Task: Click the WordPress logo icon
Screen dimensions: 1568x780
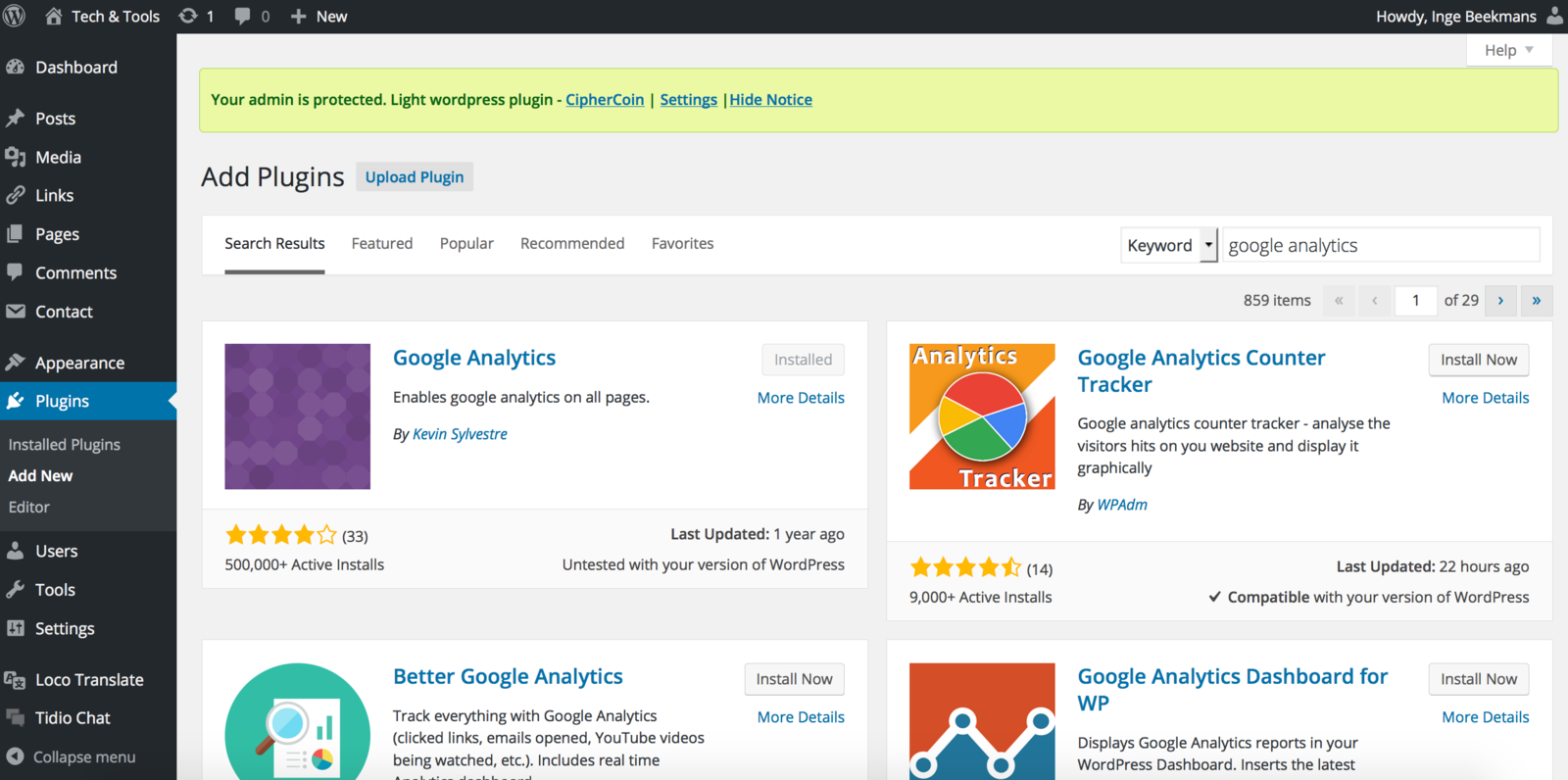Action: [15, 16]
